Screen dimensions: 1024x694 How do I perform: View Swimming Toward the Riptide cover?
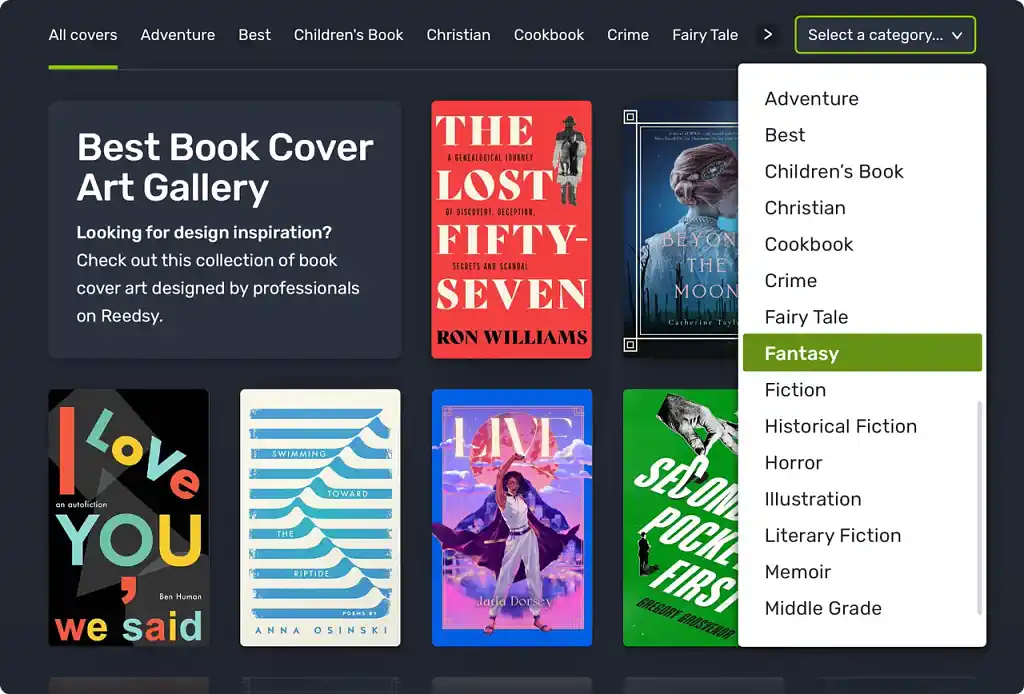[x=320, y=517]
